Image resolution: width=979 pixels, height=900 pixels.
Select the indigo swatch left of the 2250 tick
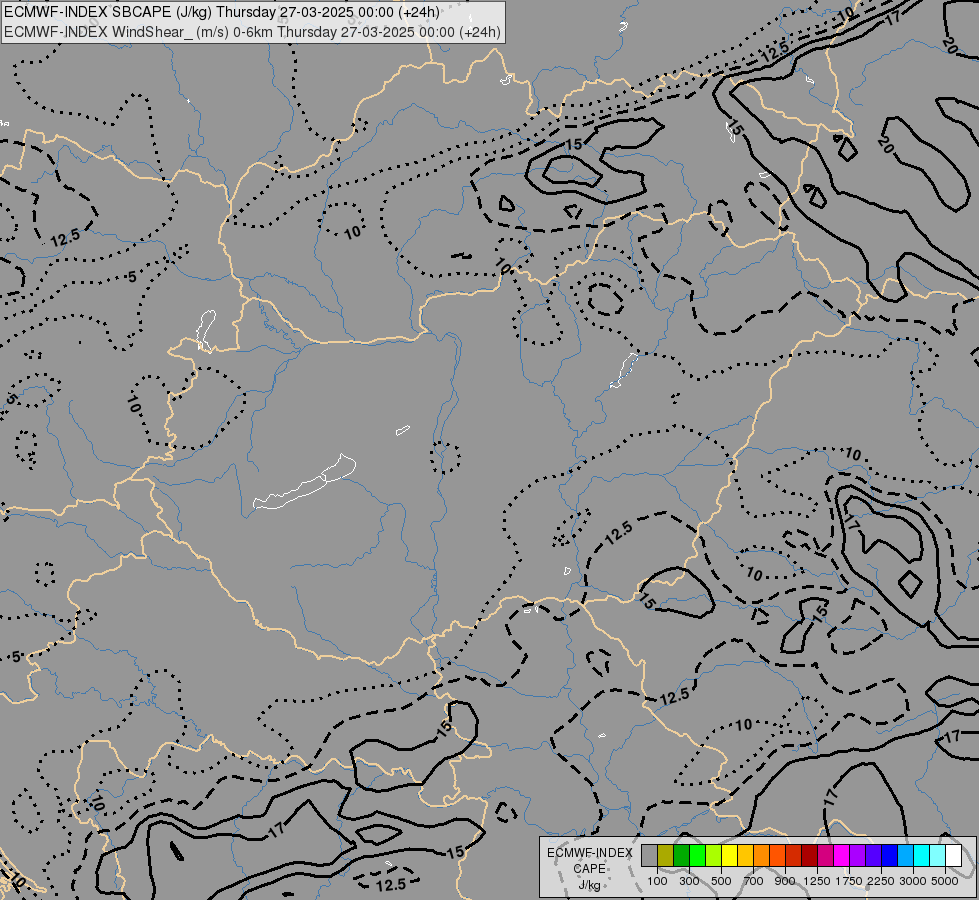pos(873,855)
